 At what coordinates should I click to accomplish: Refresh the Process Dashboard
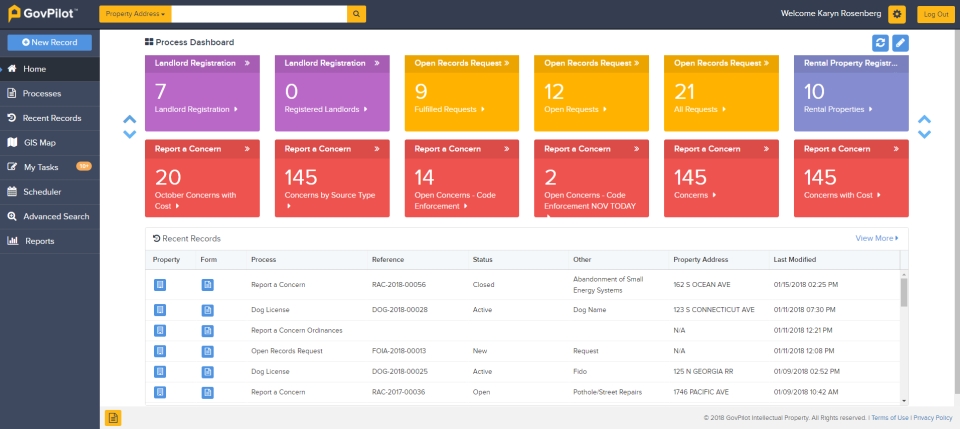(880, 42)
